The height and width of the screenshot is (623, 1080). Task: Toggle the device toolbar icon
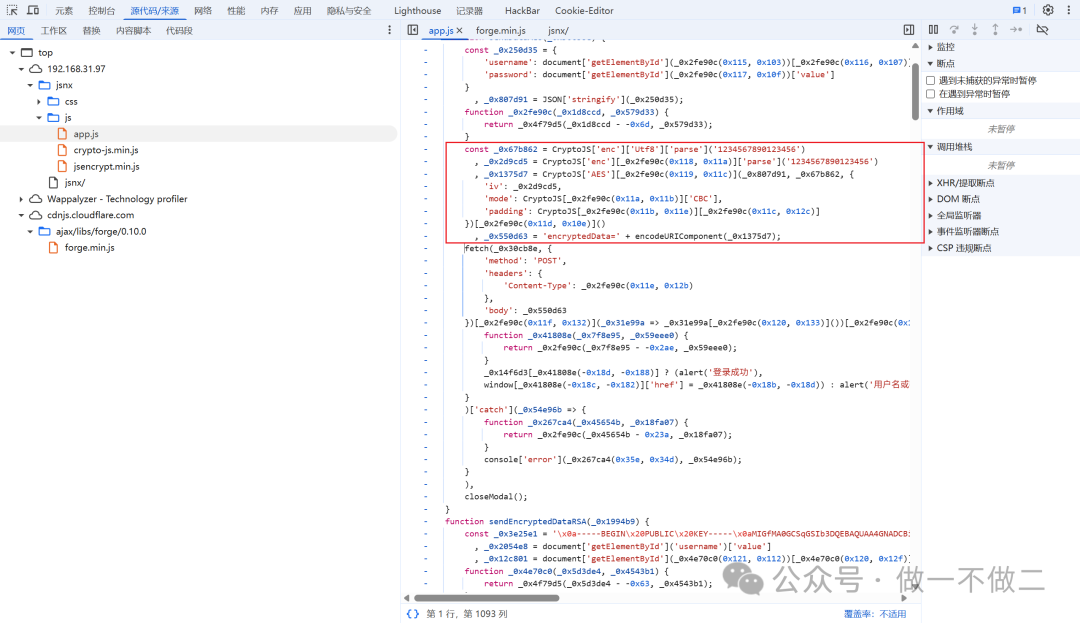pos(33,10)
